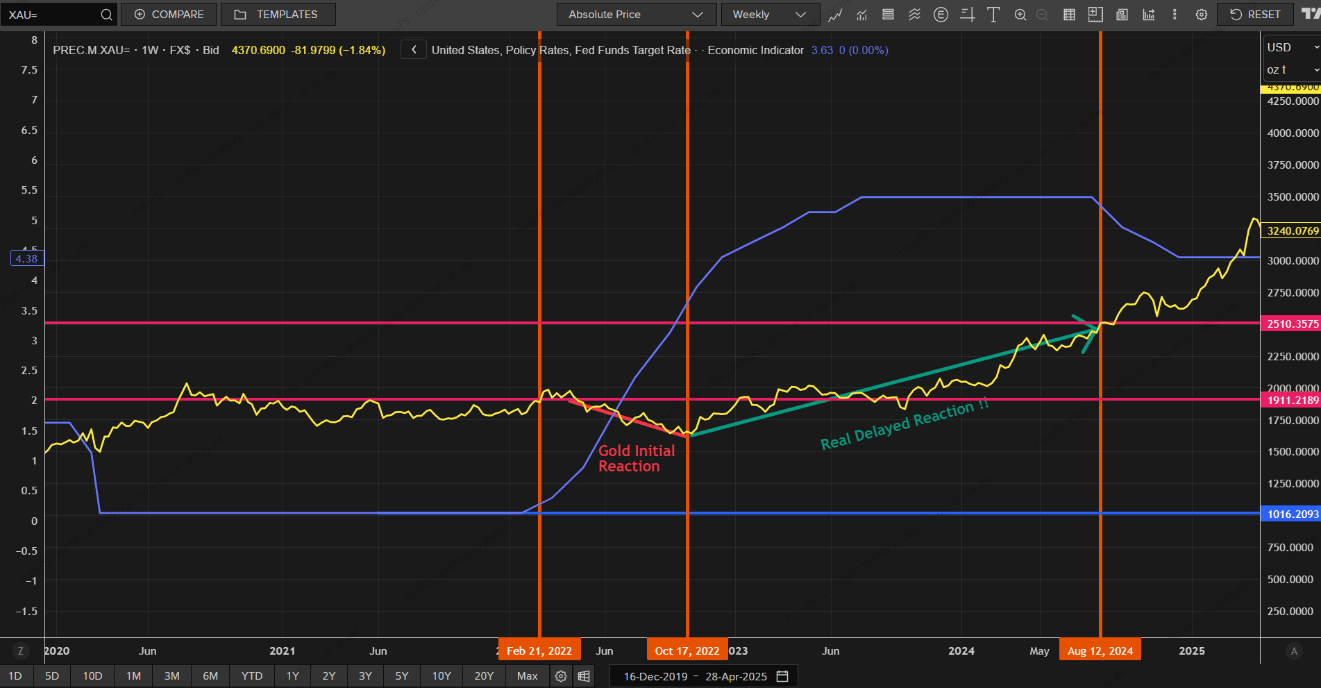The height and width of the screenshot is (688, 1321).
Task: Open the indicators bar-chart icon
Action: tap(861, 15)
